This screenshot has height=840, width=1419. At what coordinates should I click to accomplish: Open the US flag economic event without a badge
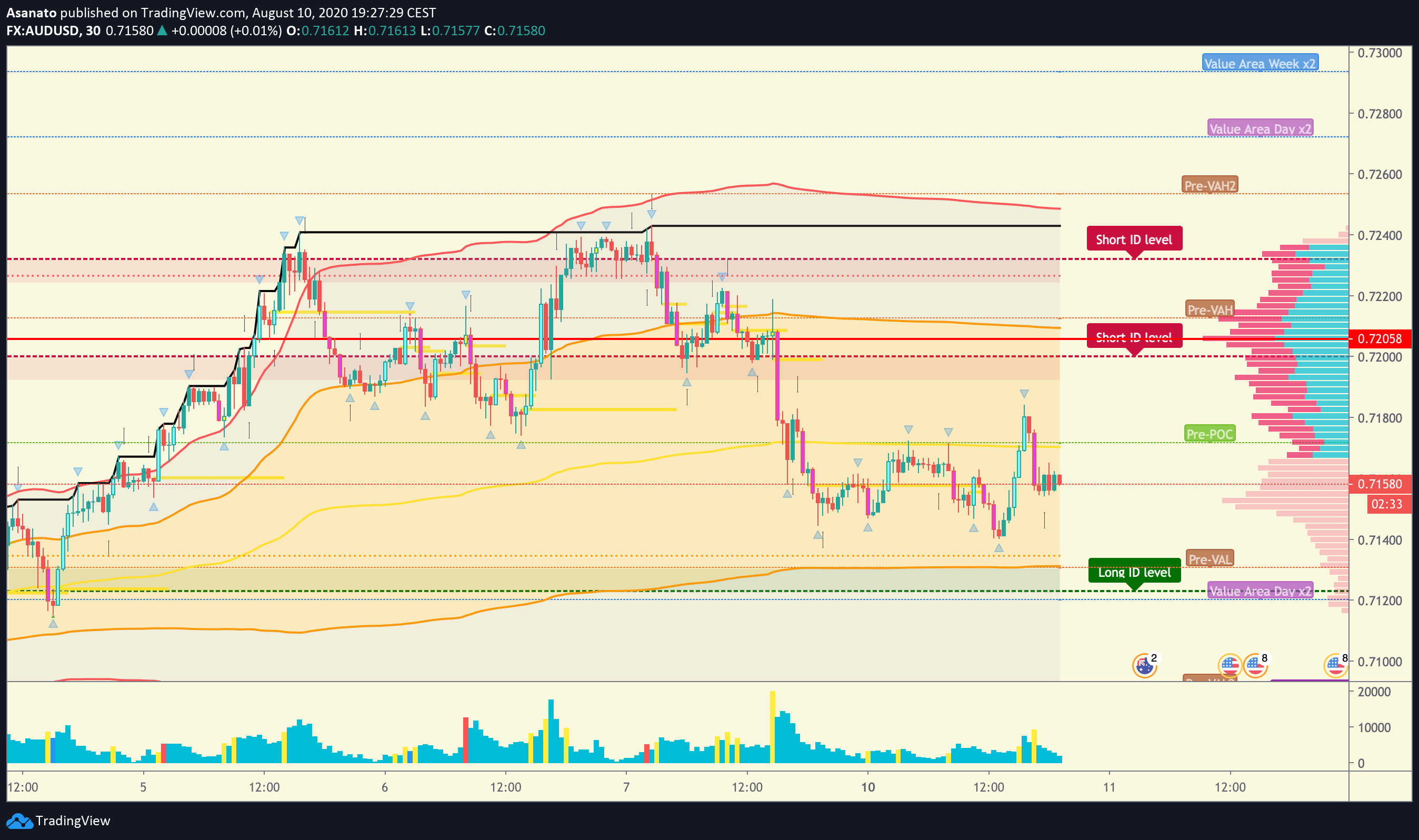coord(1230,666)
